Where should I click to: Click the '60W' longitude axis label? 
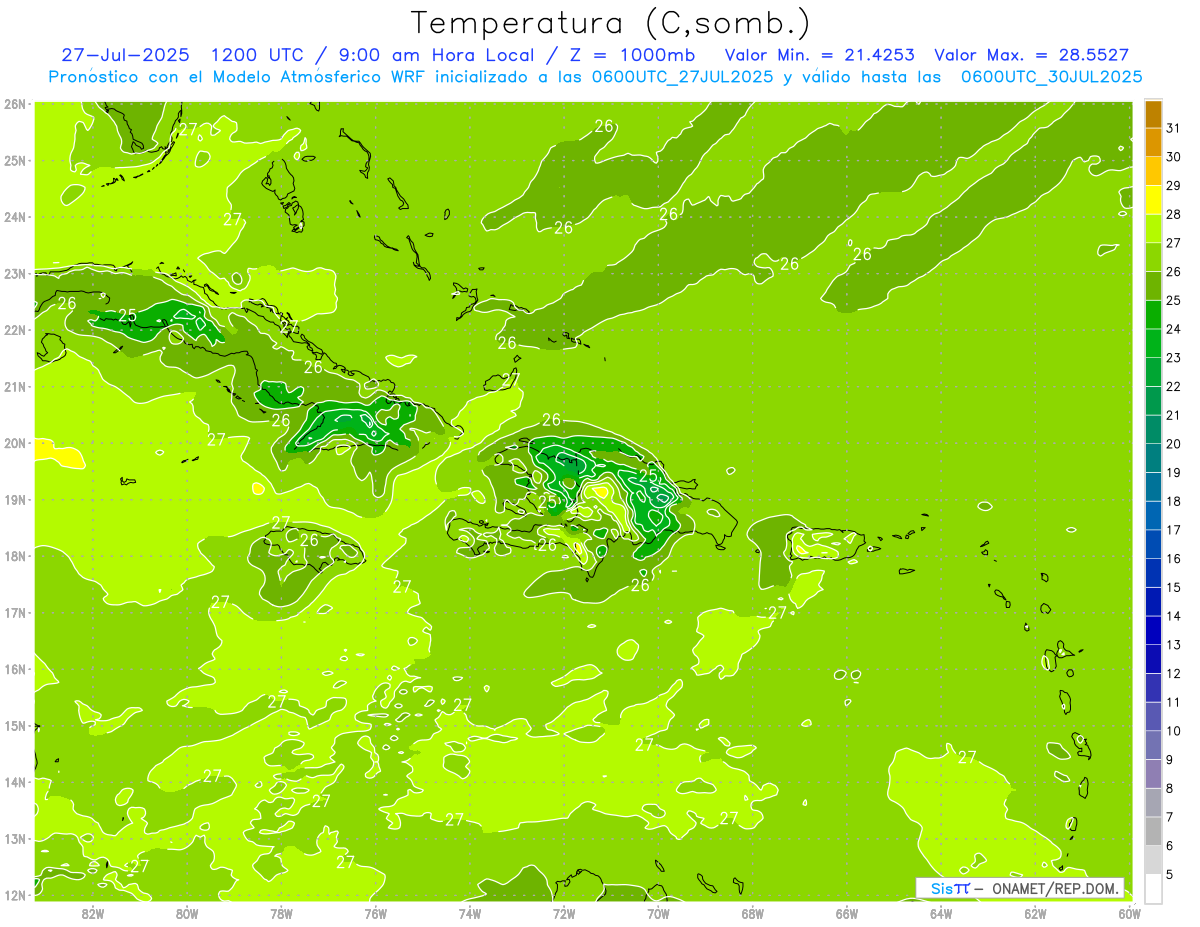pos(1130,912)
